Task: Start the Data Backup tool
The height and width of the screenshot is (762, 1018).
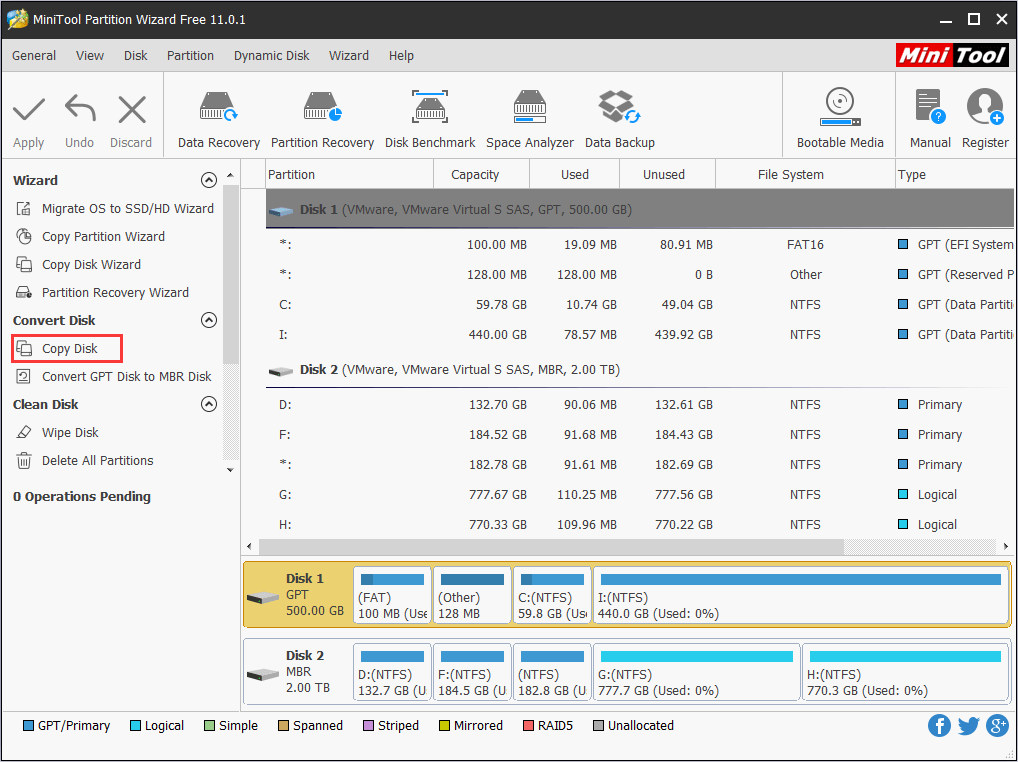Action: 619,114
